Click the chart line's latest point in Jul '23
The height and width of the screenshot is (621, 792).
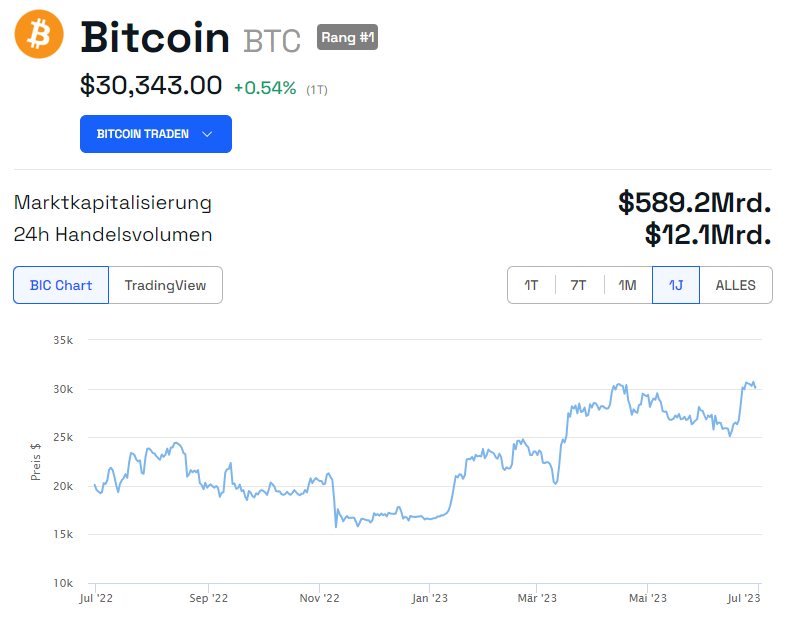pos(755,387)
